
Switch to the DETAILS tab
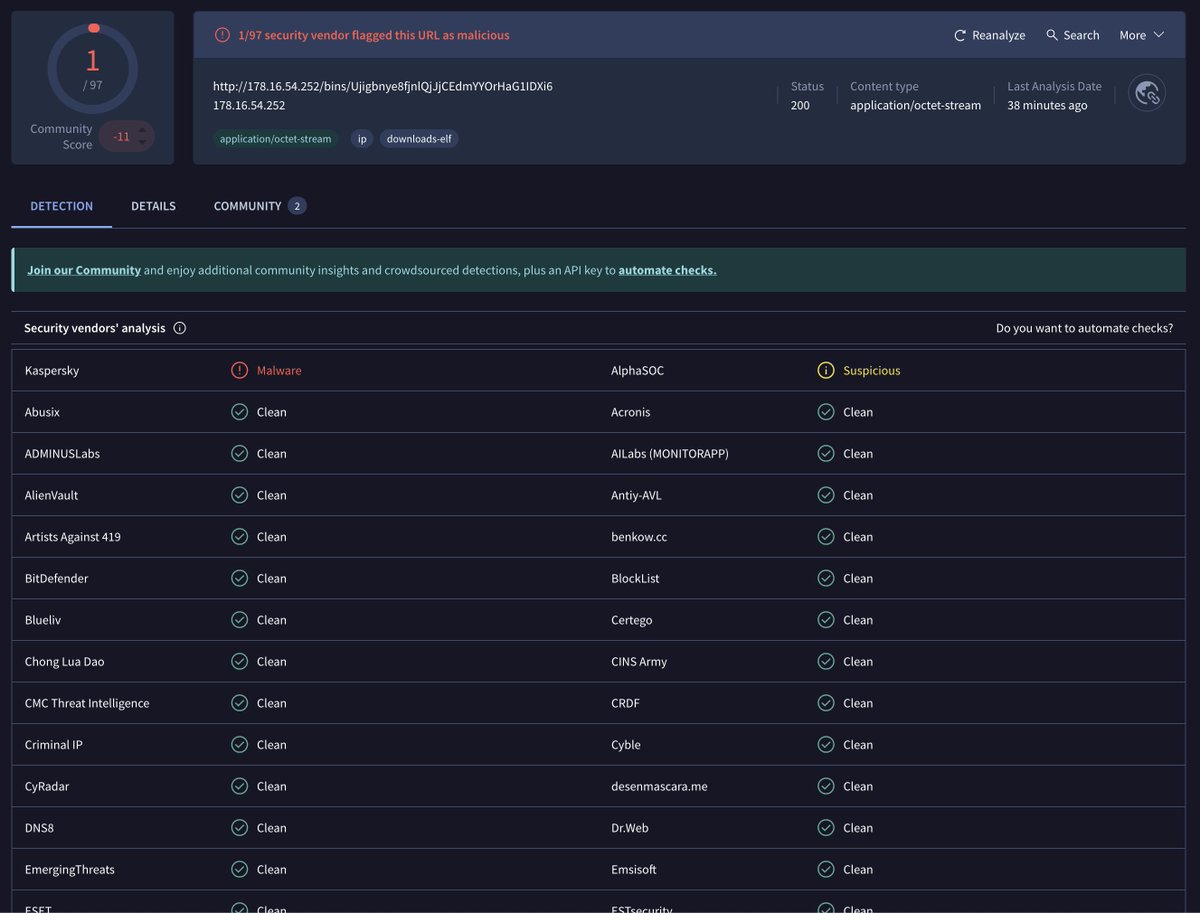pos(153,206)
